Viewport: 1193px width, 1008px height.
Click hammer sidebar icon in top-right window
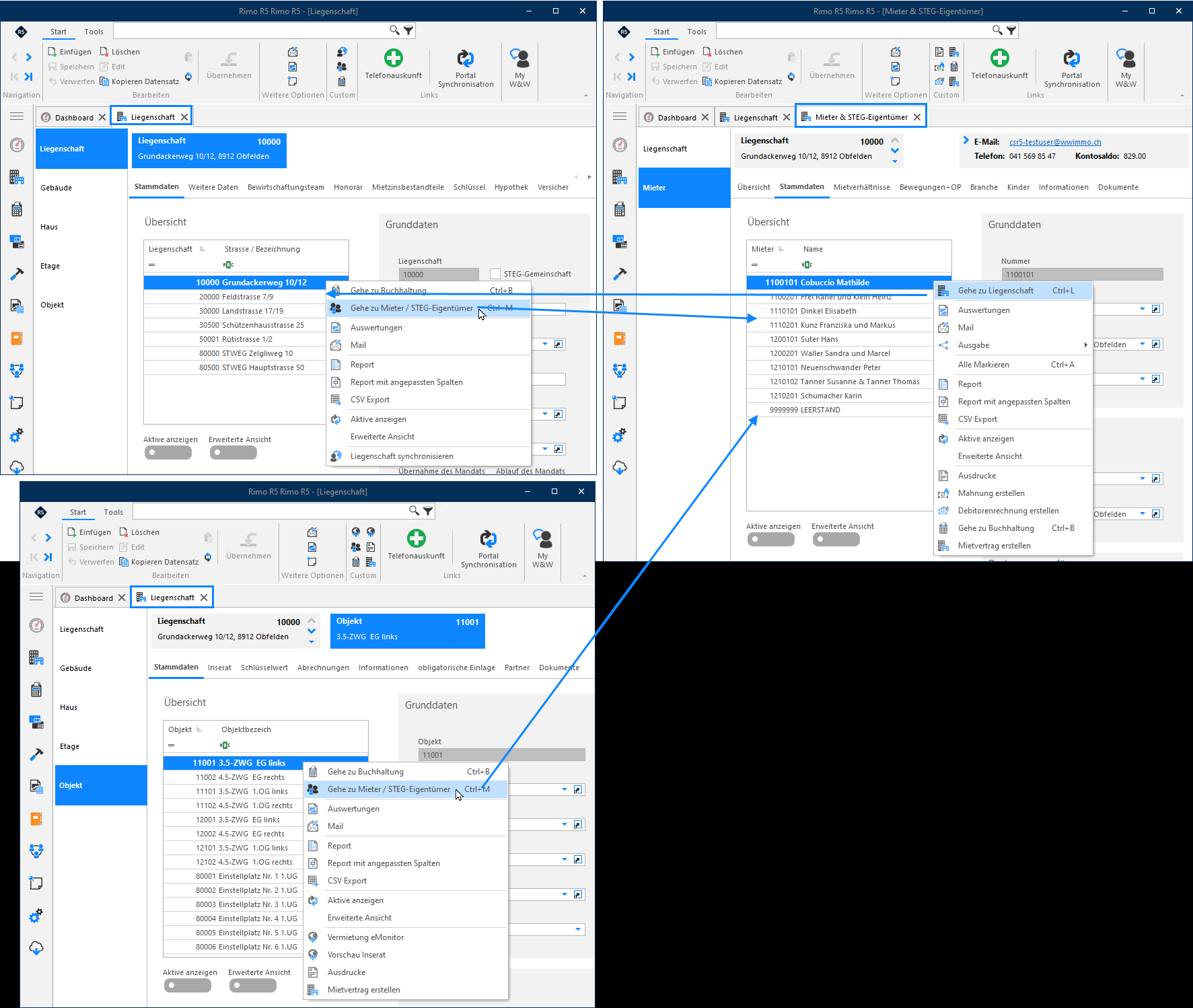[x=620, y=274]
